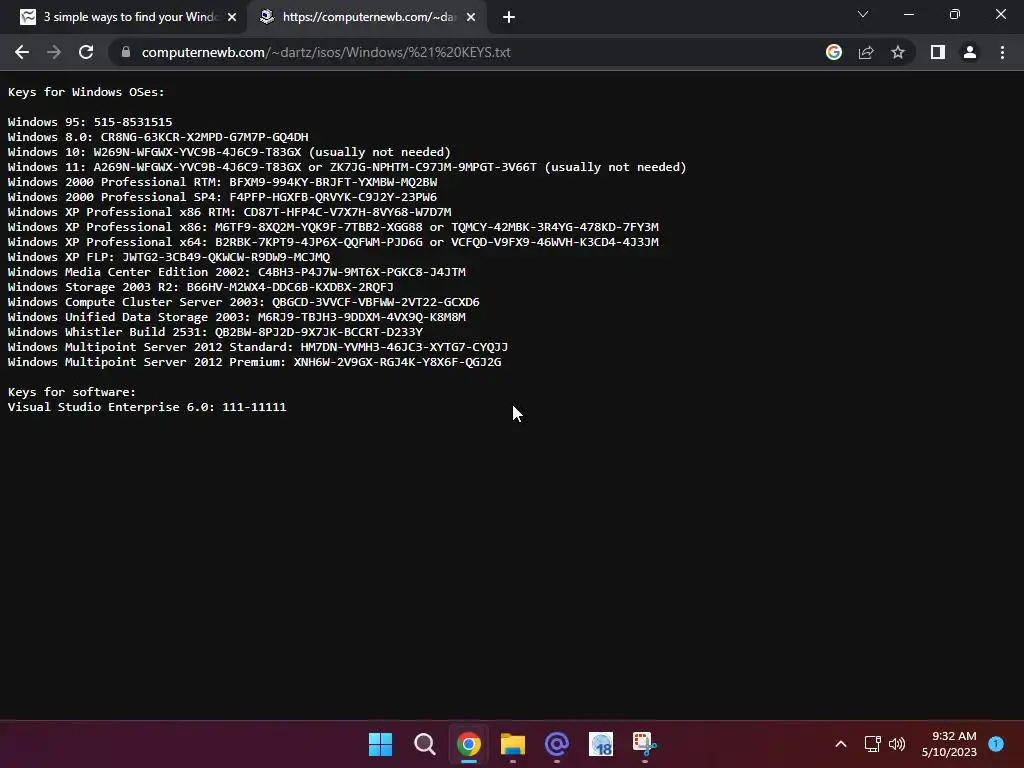
Task: Open a new browser tab
Action: [x=509, y=17]
